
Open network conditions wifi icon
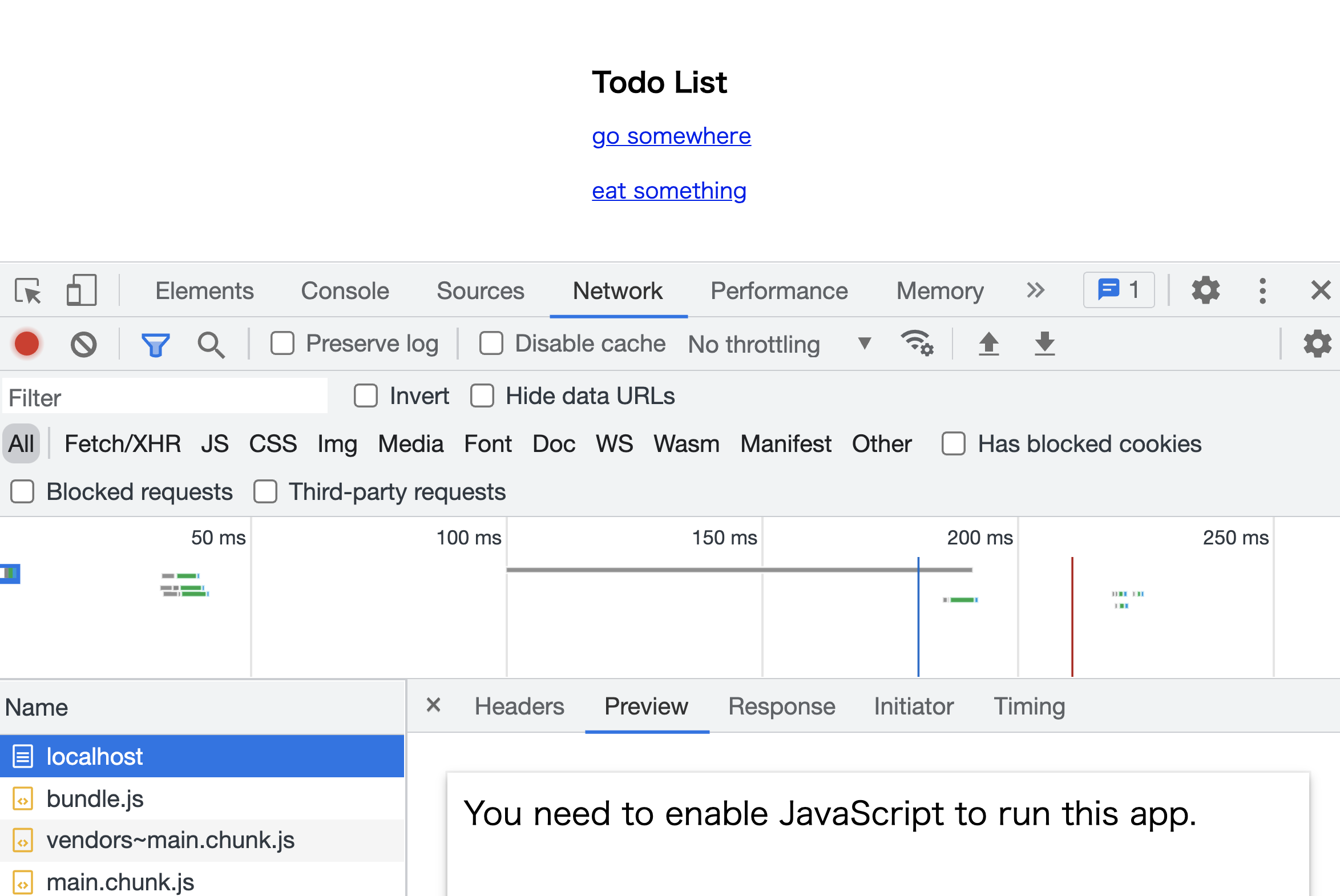[916, 344]
